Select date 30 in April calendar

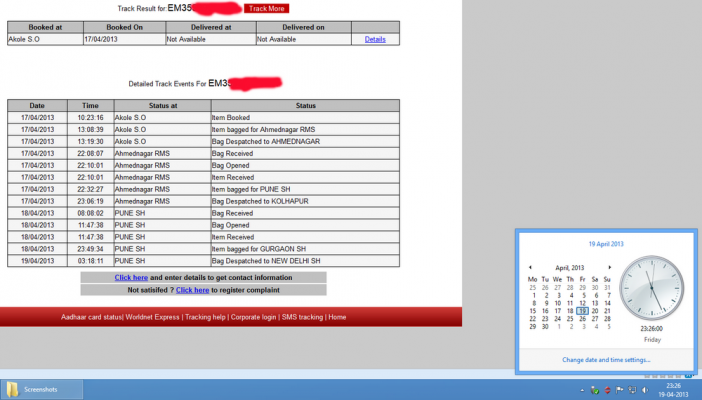pos(545,327)
